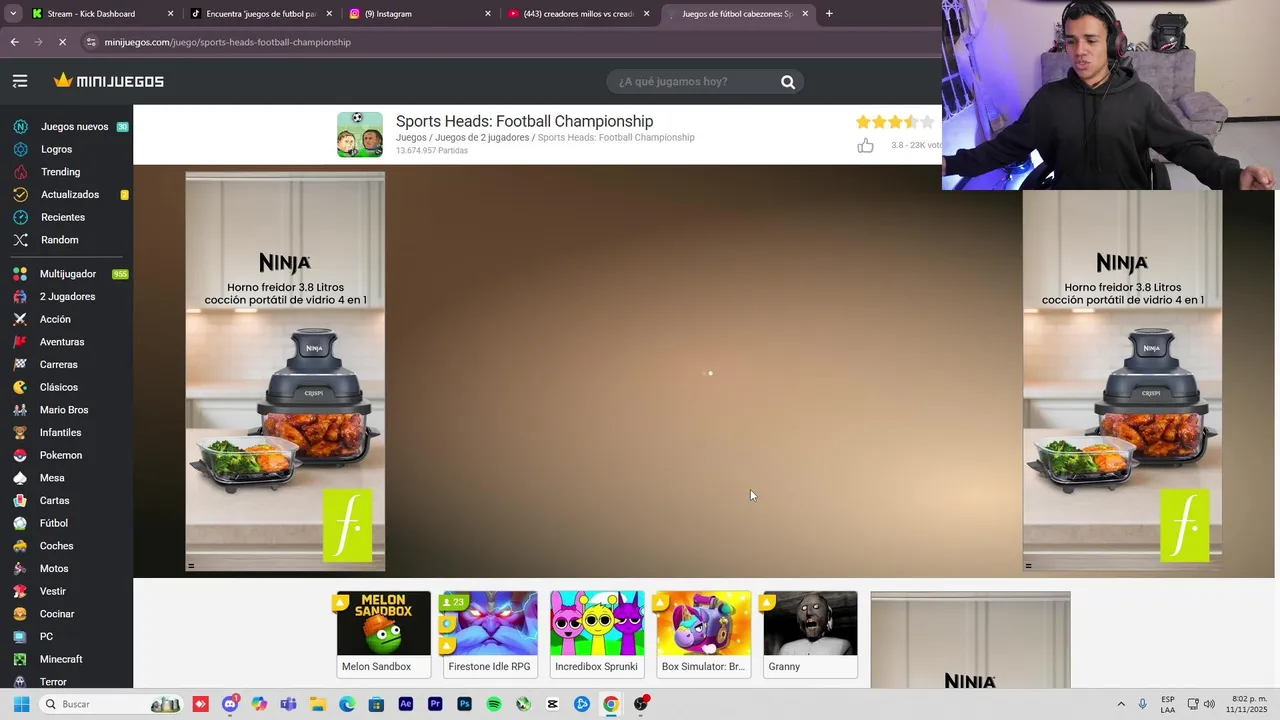
Task: Open Cartas category
Action: 54,501
